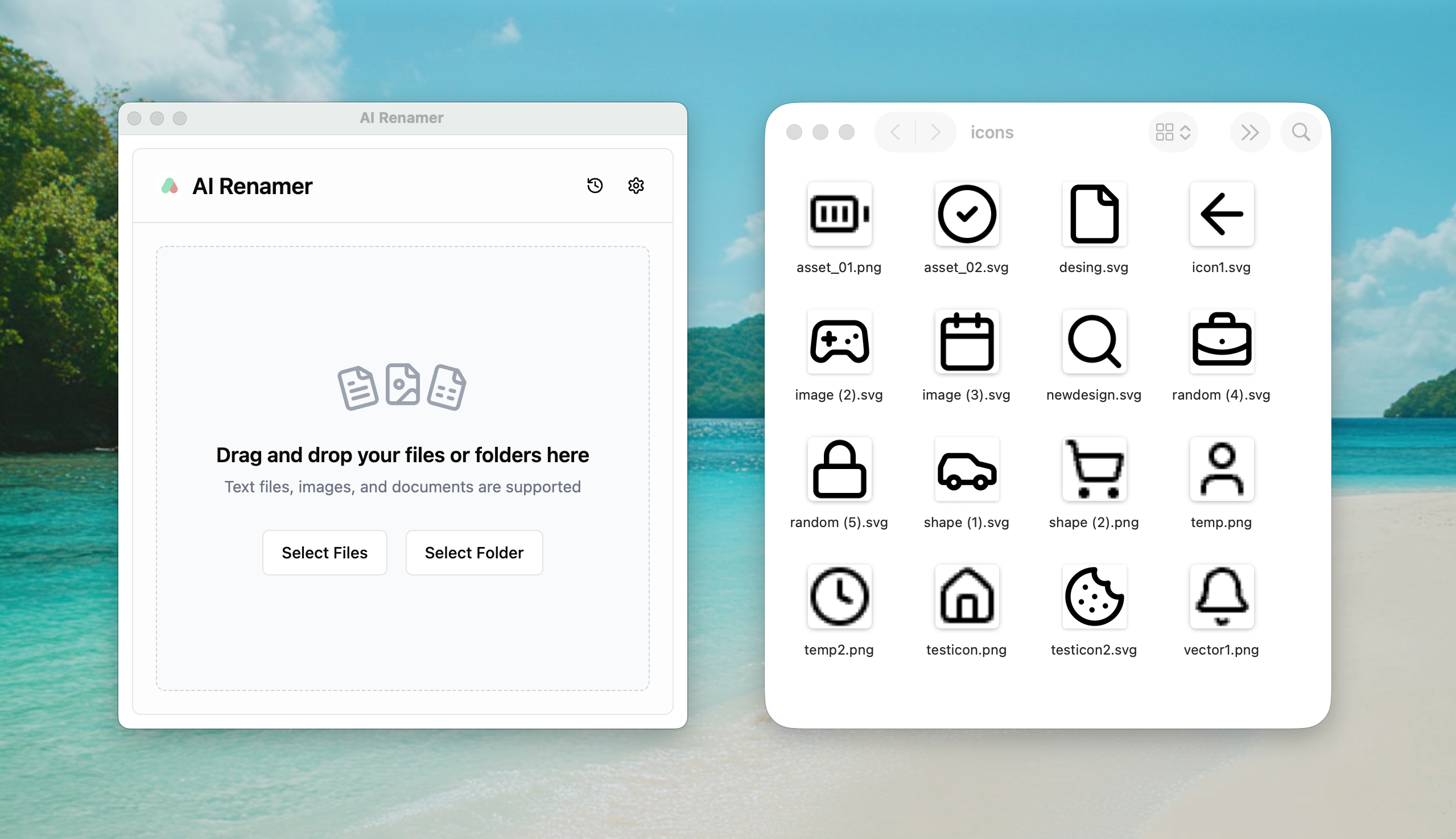The width and height of the screenshot is (1456, 839).
Task: Click the AI Renamer app logo
Action: coord(168,186)
